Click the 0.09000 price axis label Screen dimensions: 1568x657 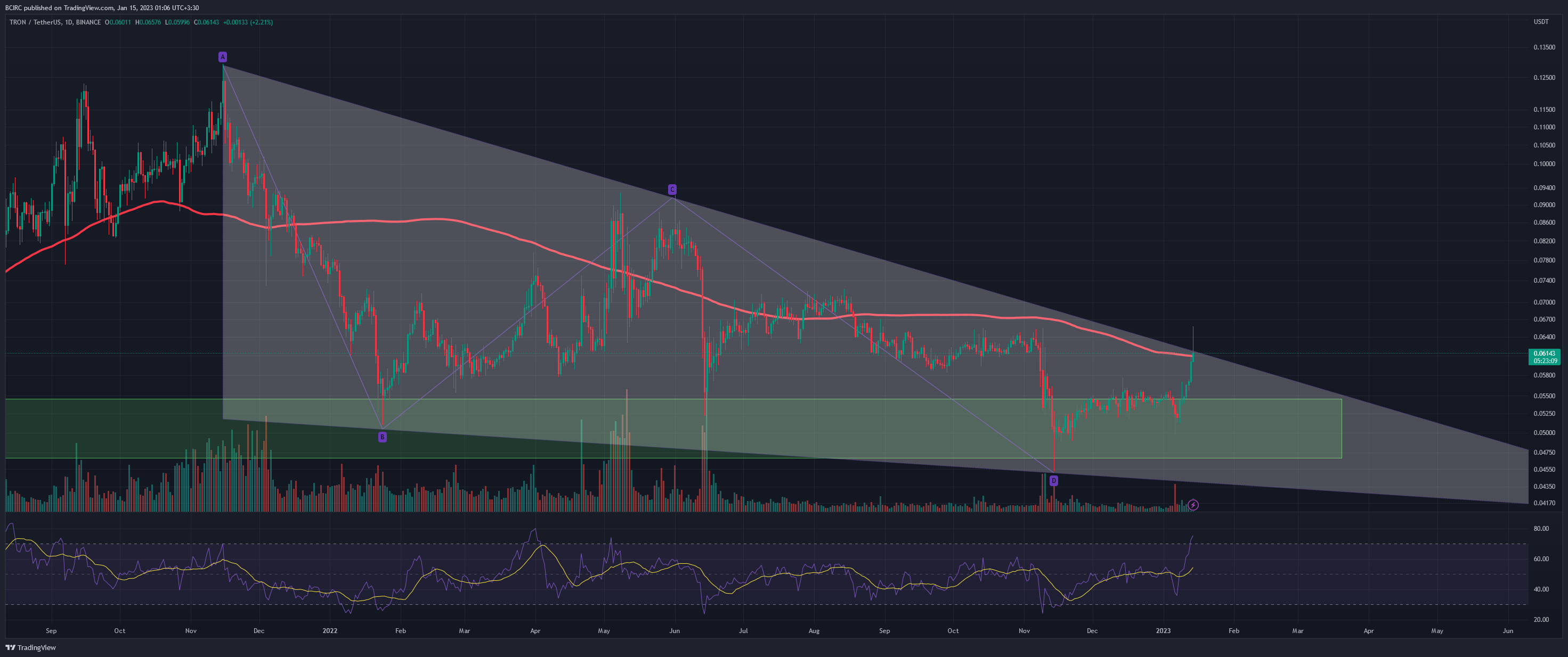[x=1543, y=205]
